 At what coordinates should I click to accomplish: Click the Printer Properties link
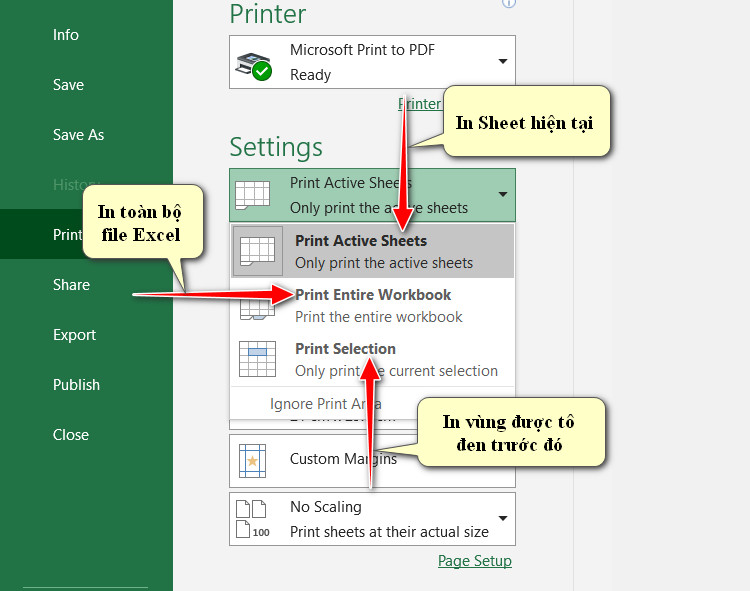pos(419,104)
